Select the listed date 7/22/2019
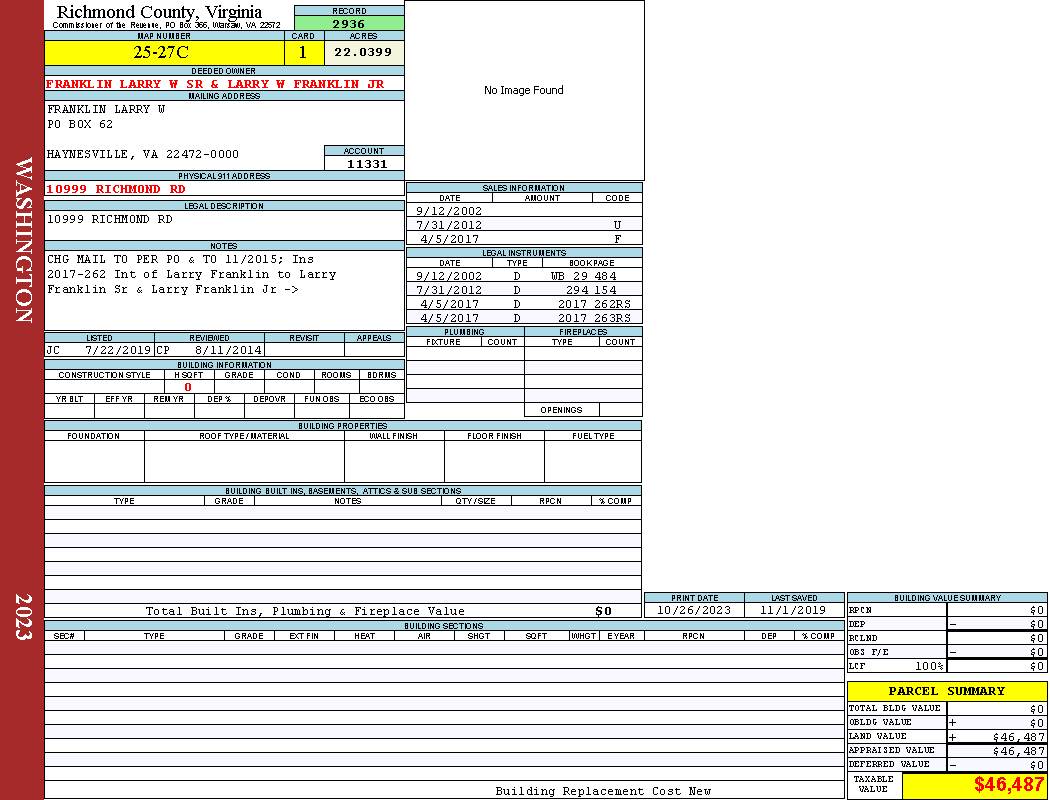Screen dimensions: 1050x800 (117, 350)
